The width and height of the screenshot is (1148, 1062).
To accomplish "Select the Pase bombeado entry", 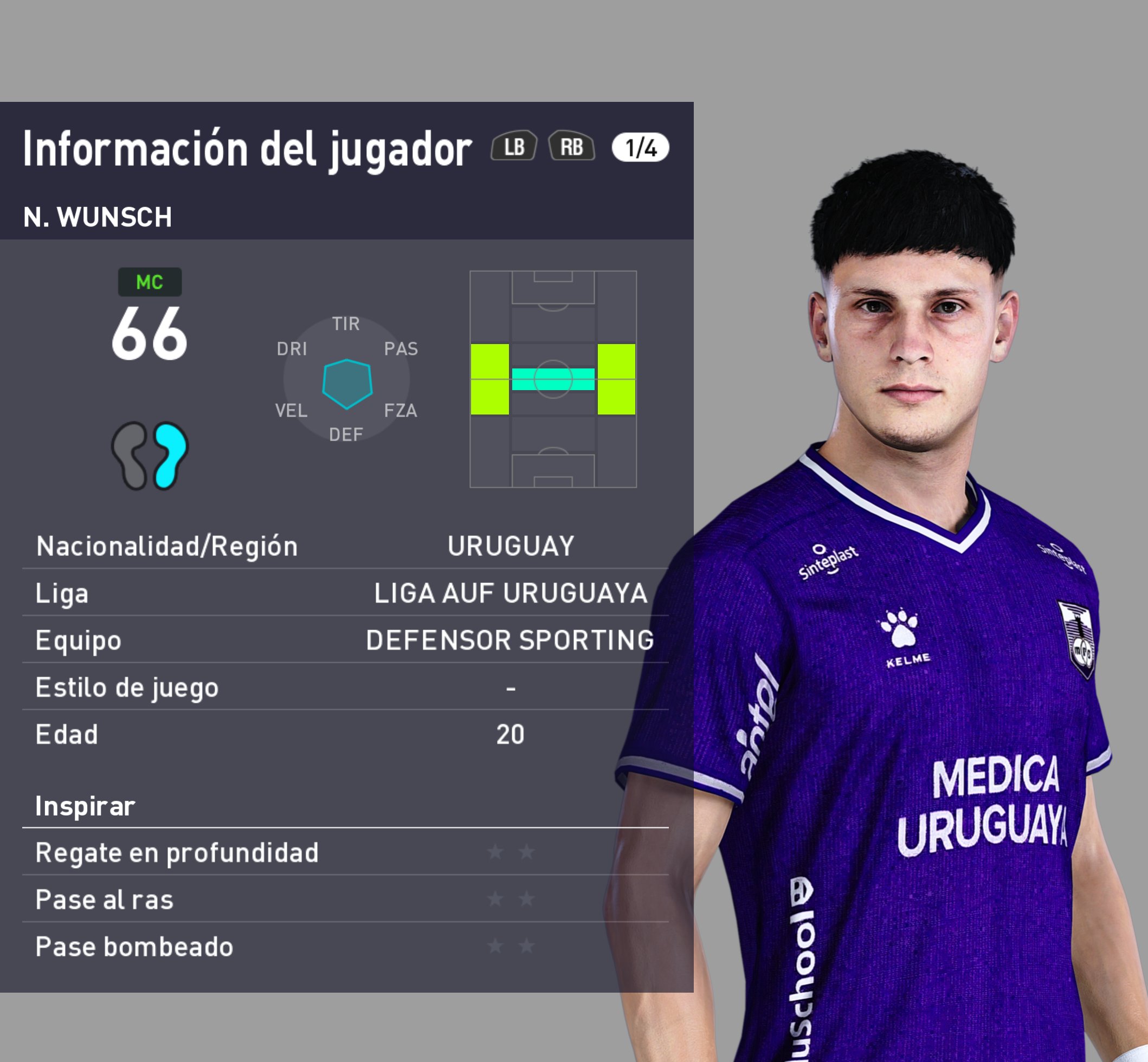I will 345,947.
